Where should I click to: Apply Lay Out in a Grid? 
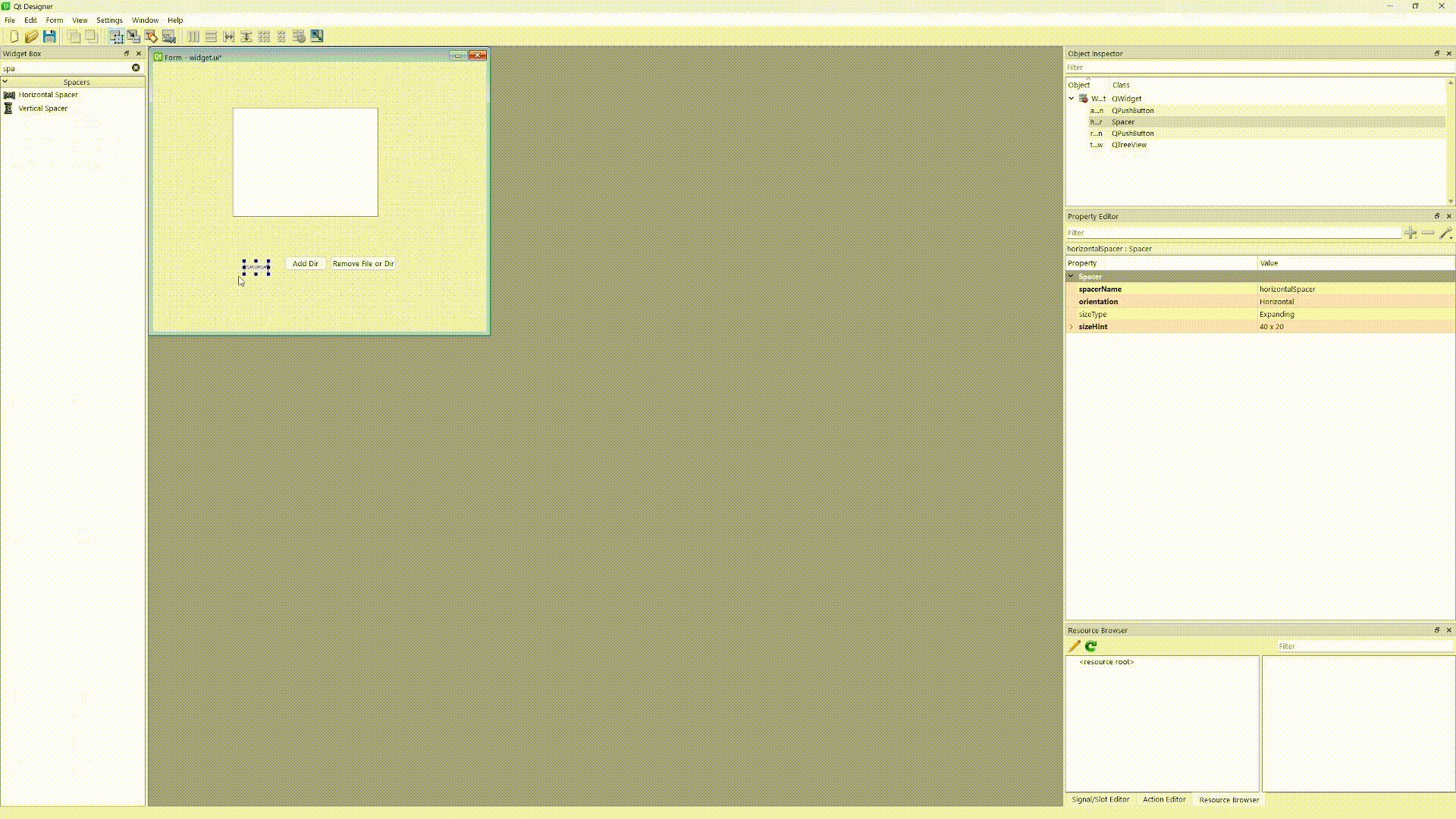(x=264, y=36)
